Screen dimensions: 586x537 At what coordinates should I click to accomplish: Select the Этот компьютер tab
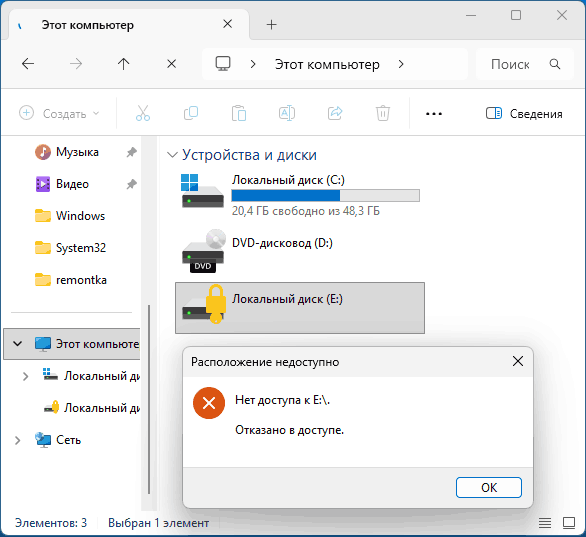click(x=129, y=24)
